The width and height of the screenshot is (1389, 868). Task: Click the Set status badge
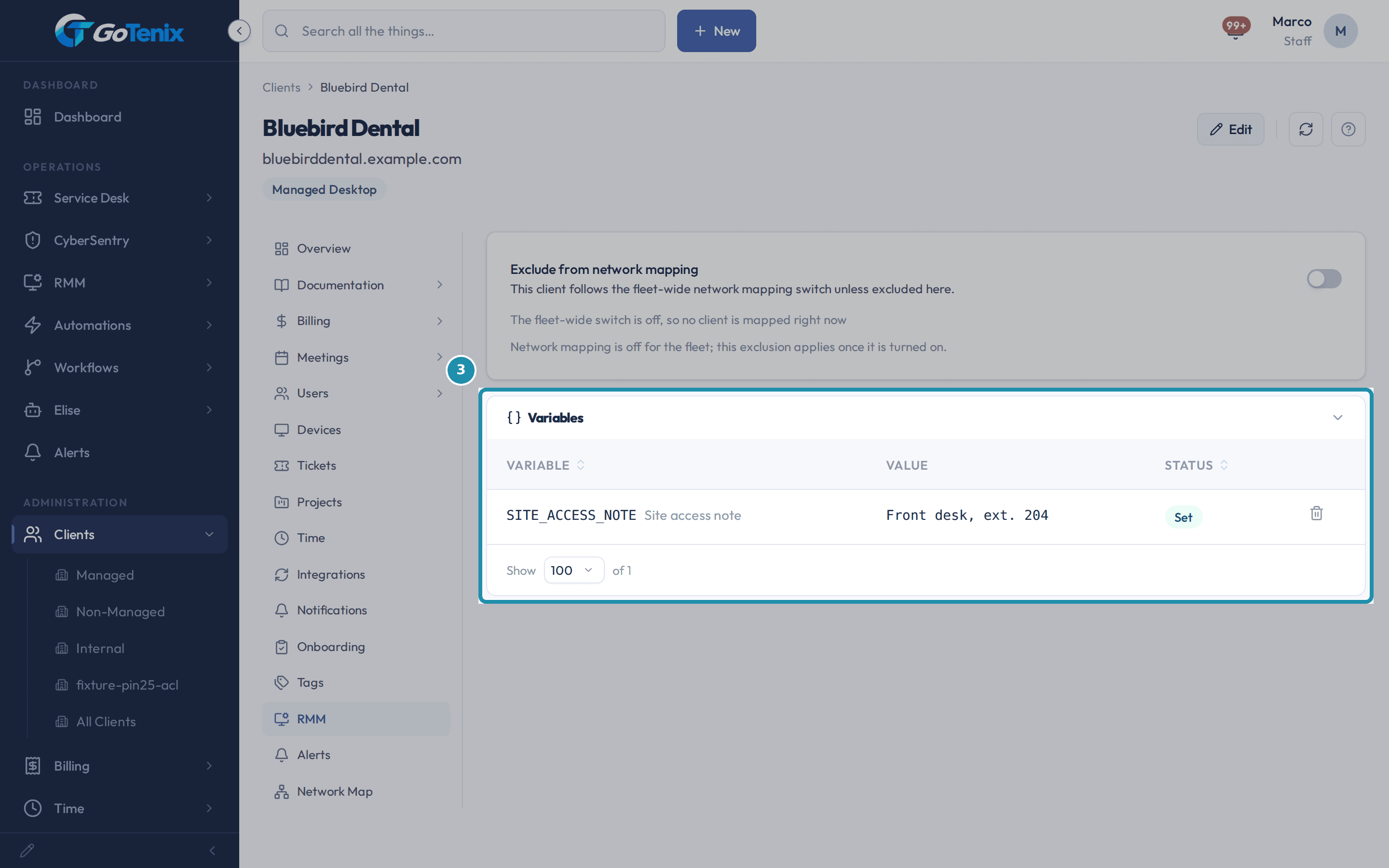1183,517
